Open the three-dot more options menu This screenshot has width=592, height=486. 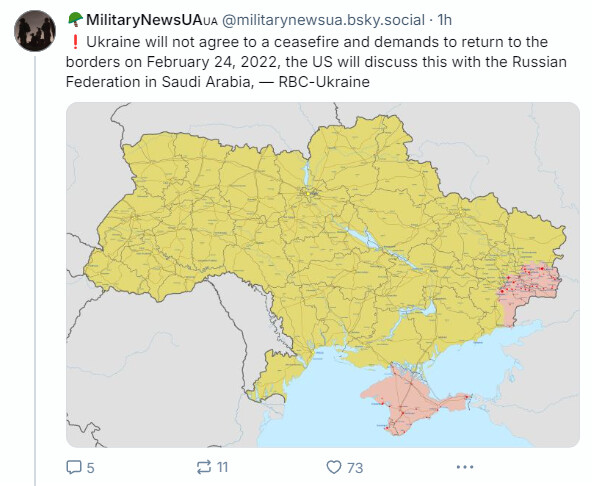465,467
